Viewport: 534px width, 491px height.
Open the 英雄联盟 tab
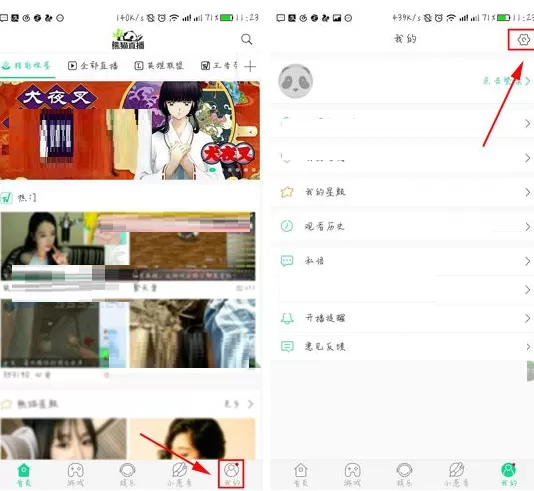pos(159,65)
